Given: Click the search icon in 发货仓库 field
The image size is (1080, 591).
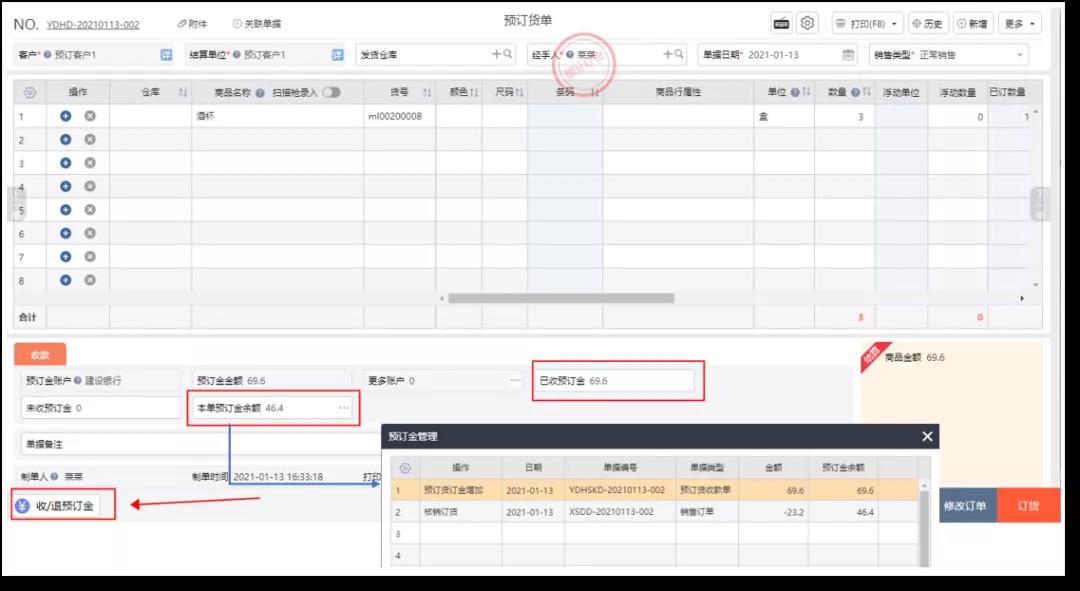Looking at the screenshot, I should [x=508, y=54].
